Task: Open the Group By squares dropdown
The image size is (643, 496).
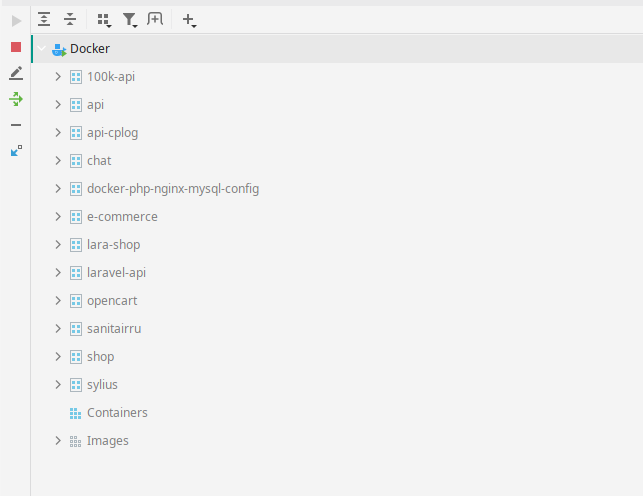Action: coord(104,20)
